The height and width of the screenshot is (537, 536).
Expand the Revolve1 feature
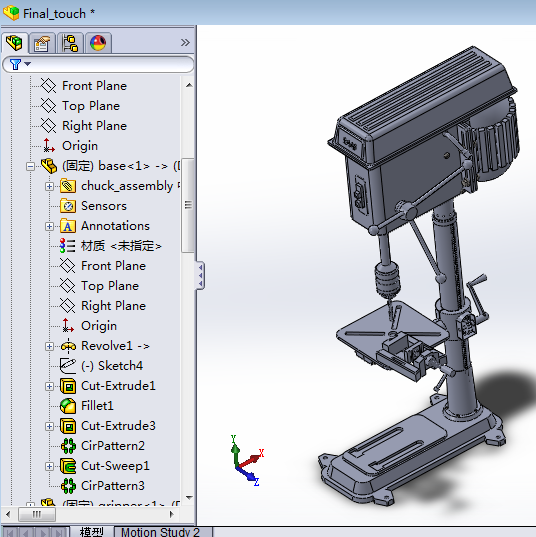click(x=49, y=346)
